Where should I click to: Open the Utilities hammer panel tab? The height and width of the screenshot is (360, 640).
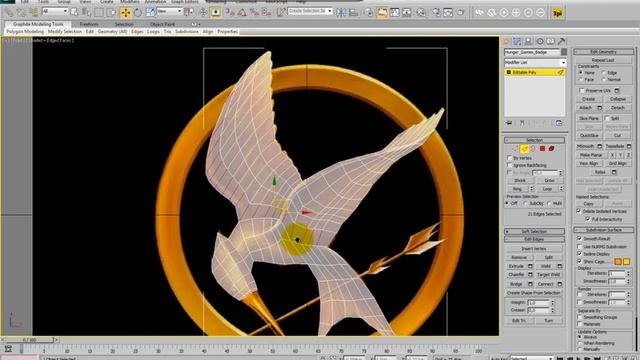[x=562, y=41]
